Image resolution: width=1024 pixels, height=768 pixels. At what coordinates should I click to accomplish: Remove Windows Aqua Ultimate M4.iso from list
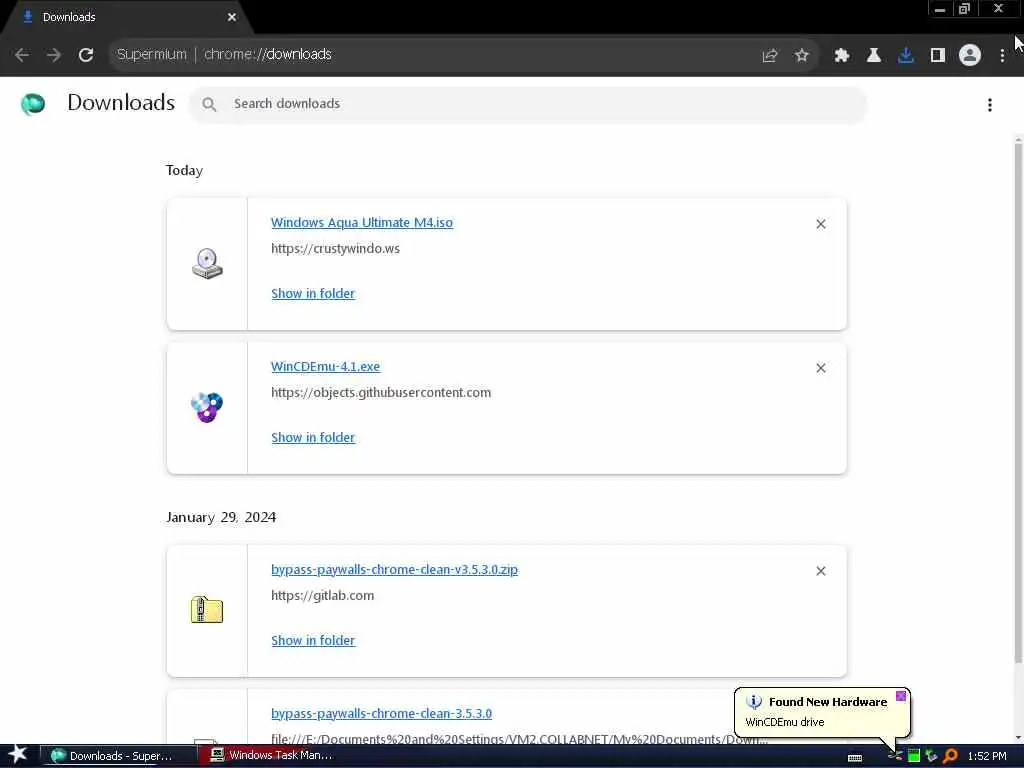821,224
